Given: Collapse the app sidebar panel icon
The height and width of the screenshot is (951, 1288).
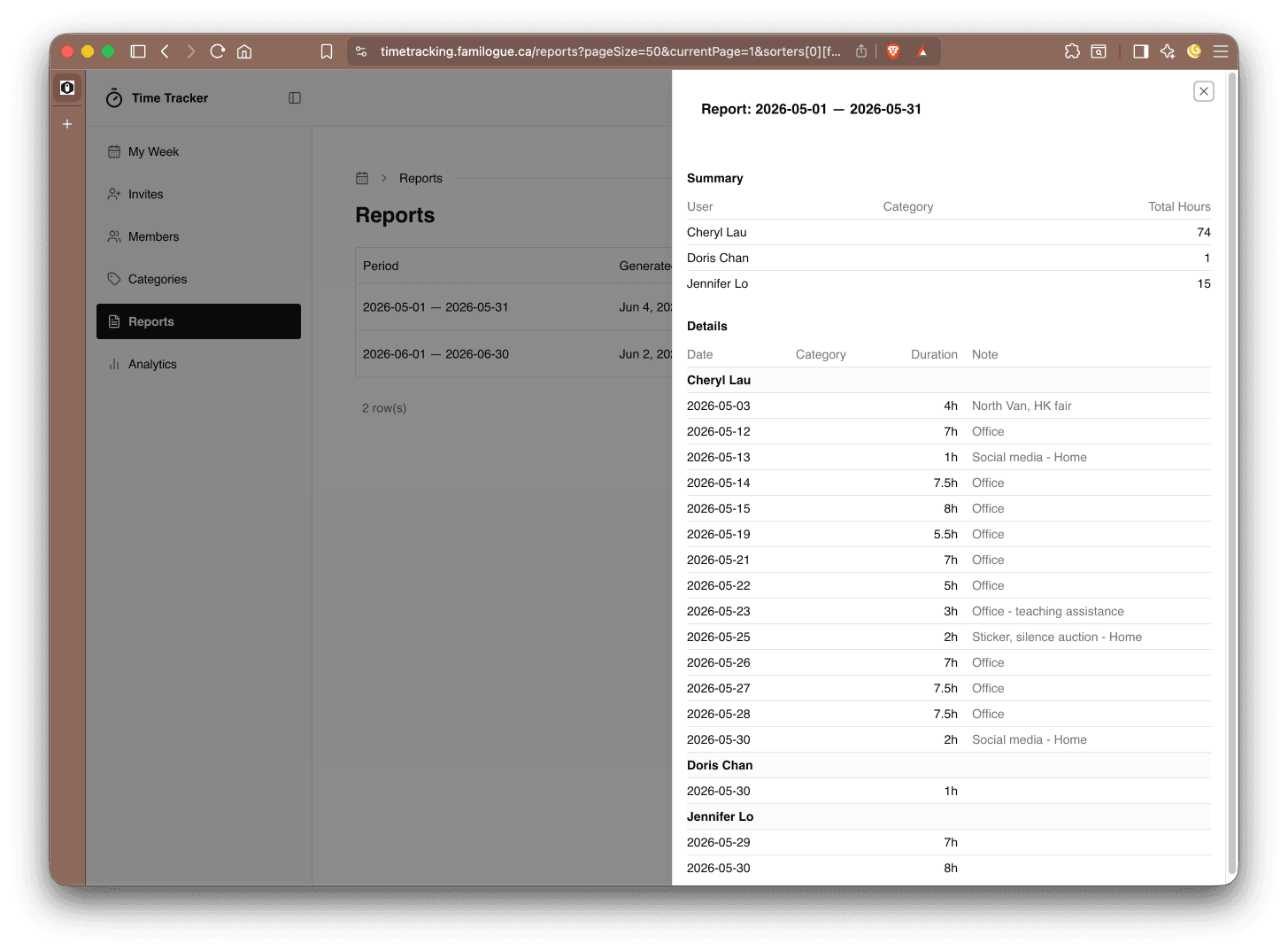Looking at the screenshot, I should [x=295, y=98].
